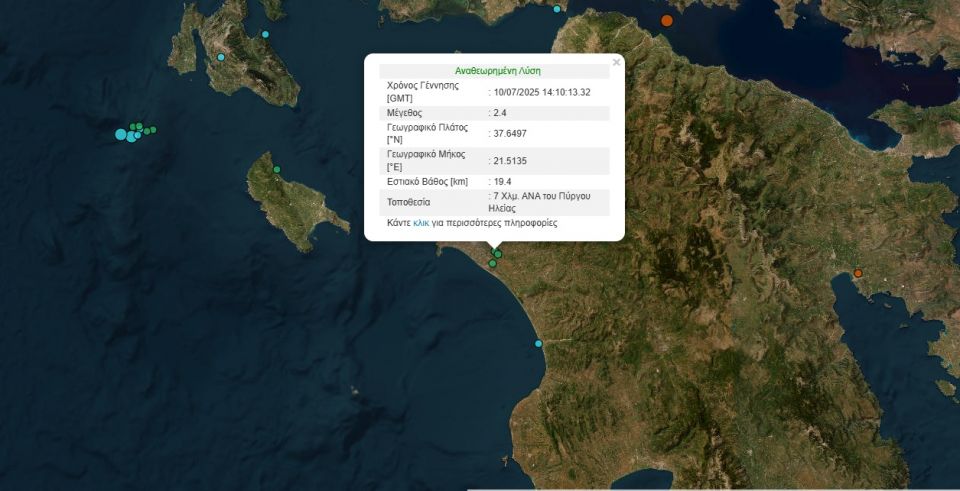This screenshot has height=491, width=960.
Task: Select the large orange marker at top of map
Action: 667,20
